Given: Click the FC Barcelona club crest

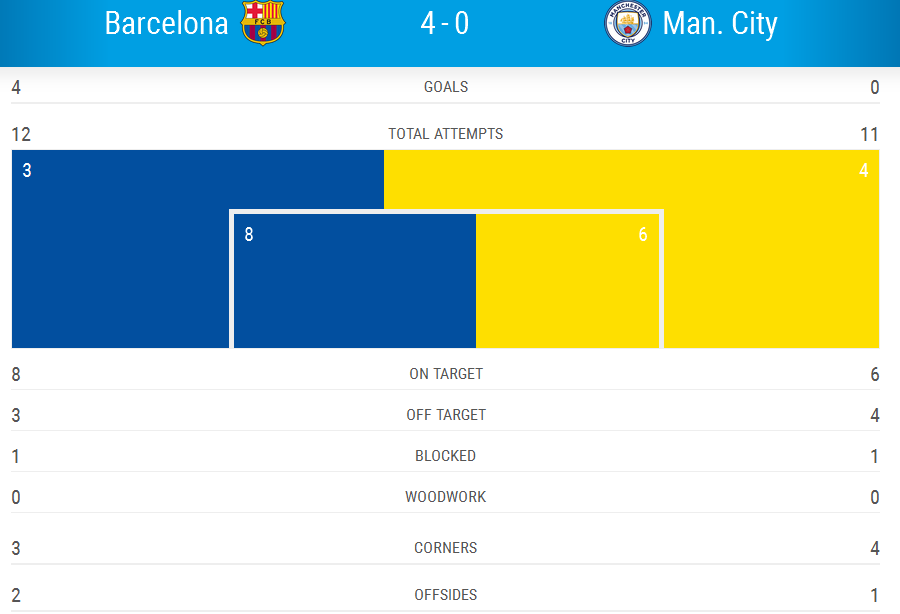Looking at the screenshot, I should point(263,23).
